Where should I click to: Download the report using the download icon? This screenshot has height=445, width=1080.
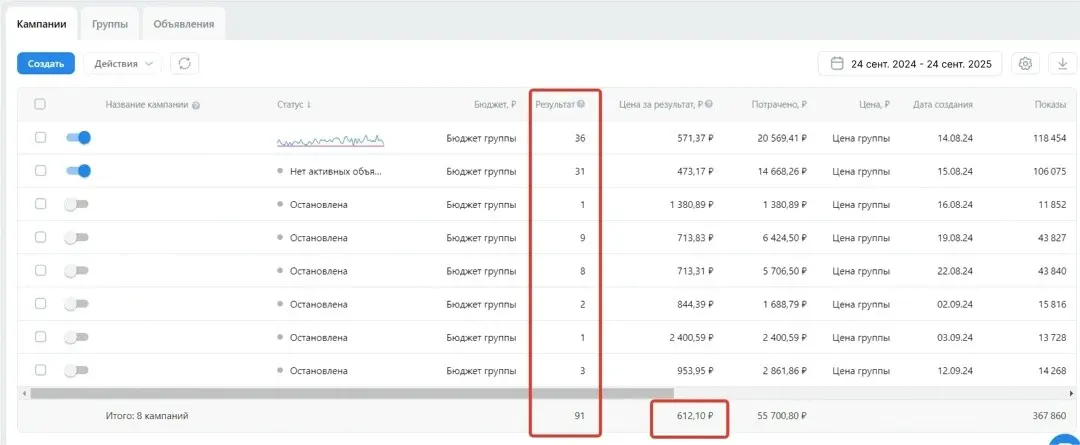[1061, 63]
